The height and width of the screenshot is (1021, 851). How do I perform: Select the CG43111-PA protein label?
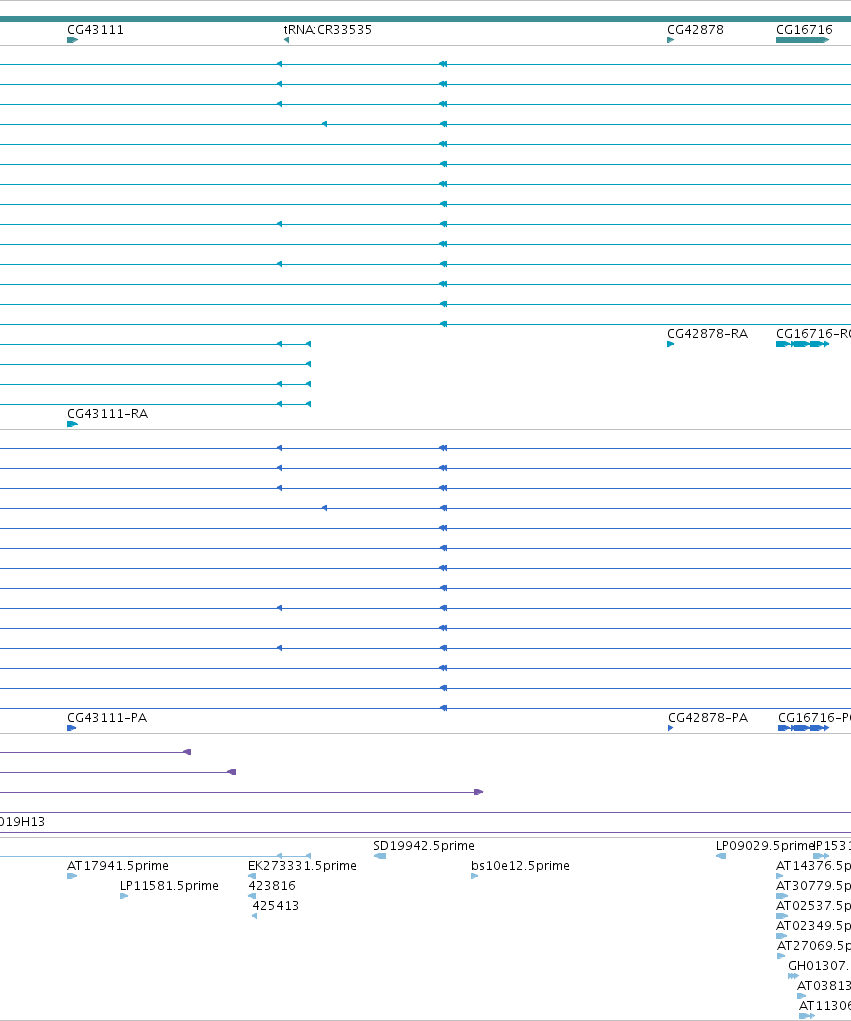click(107, 718)
